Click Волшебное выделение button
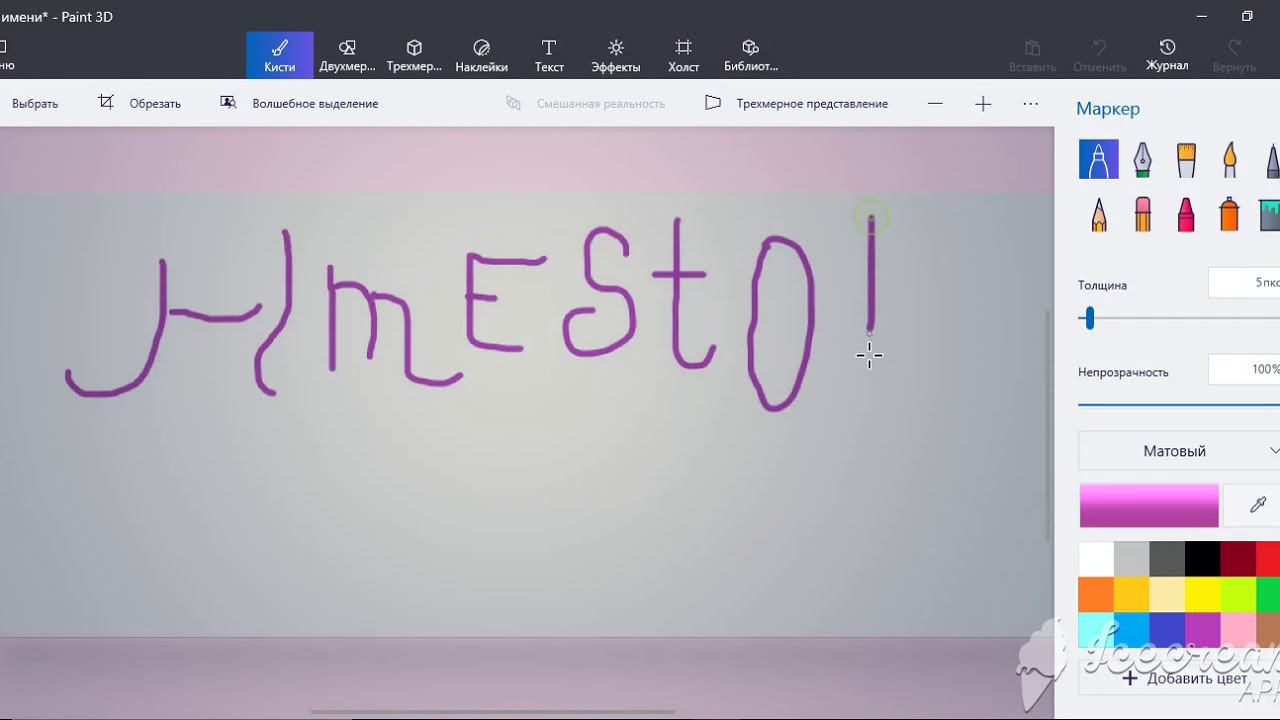Viewport: 1280px width, 720px height. tap(300, 103)
